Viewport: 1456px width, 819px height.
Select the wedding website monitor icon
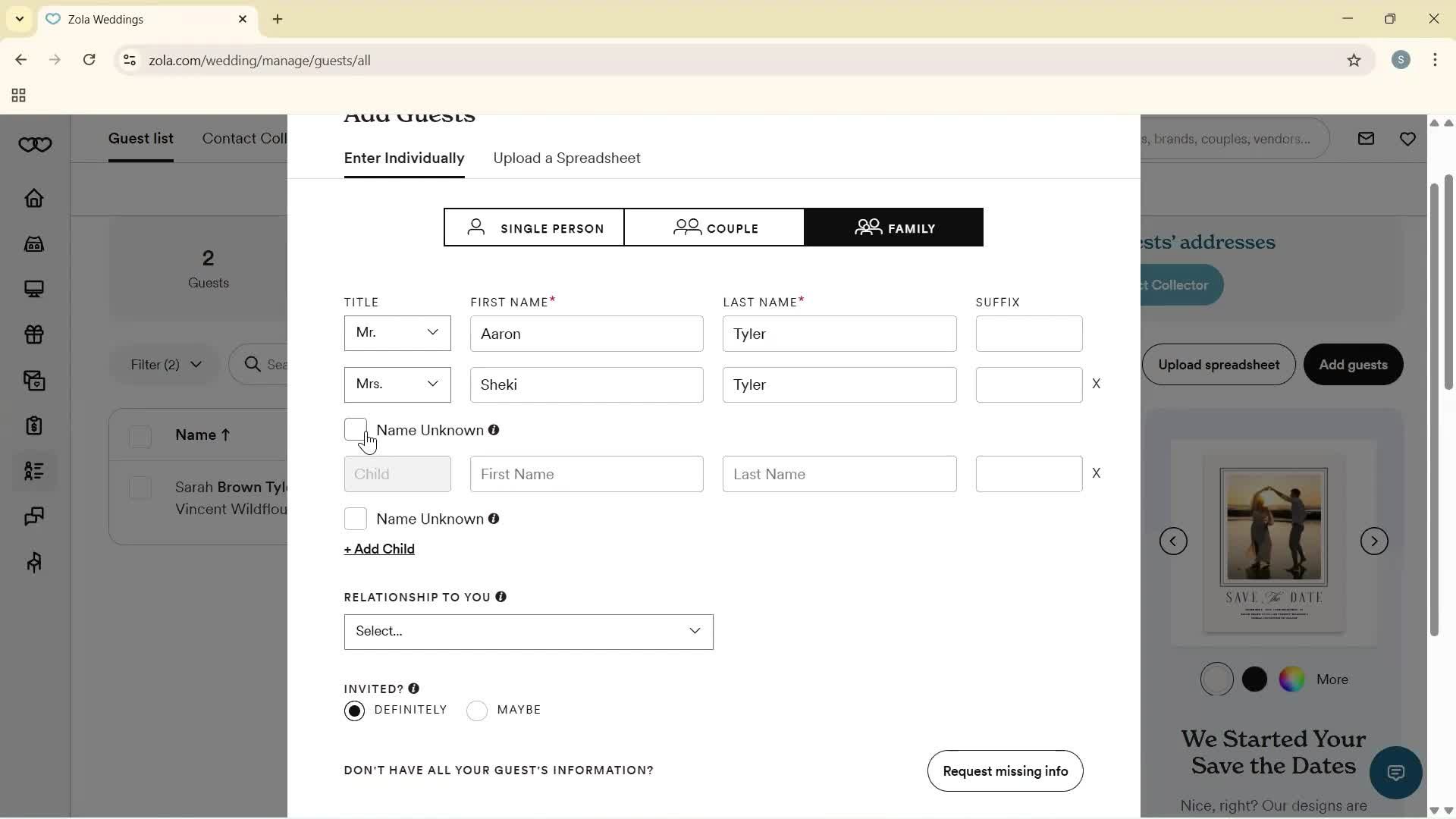pyautogui.click(x=34, y=289)
